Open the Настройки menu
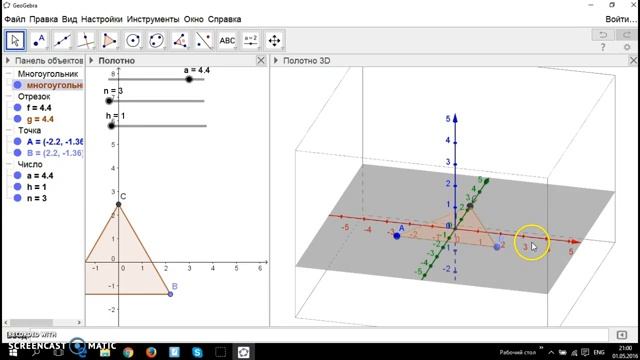The height and width of the screenshot is (360, 640). pyautogui.click(x=102, y=19)
